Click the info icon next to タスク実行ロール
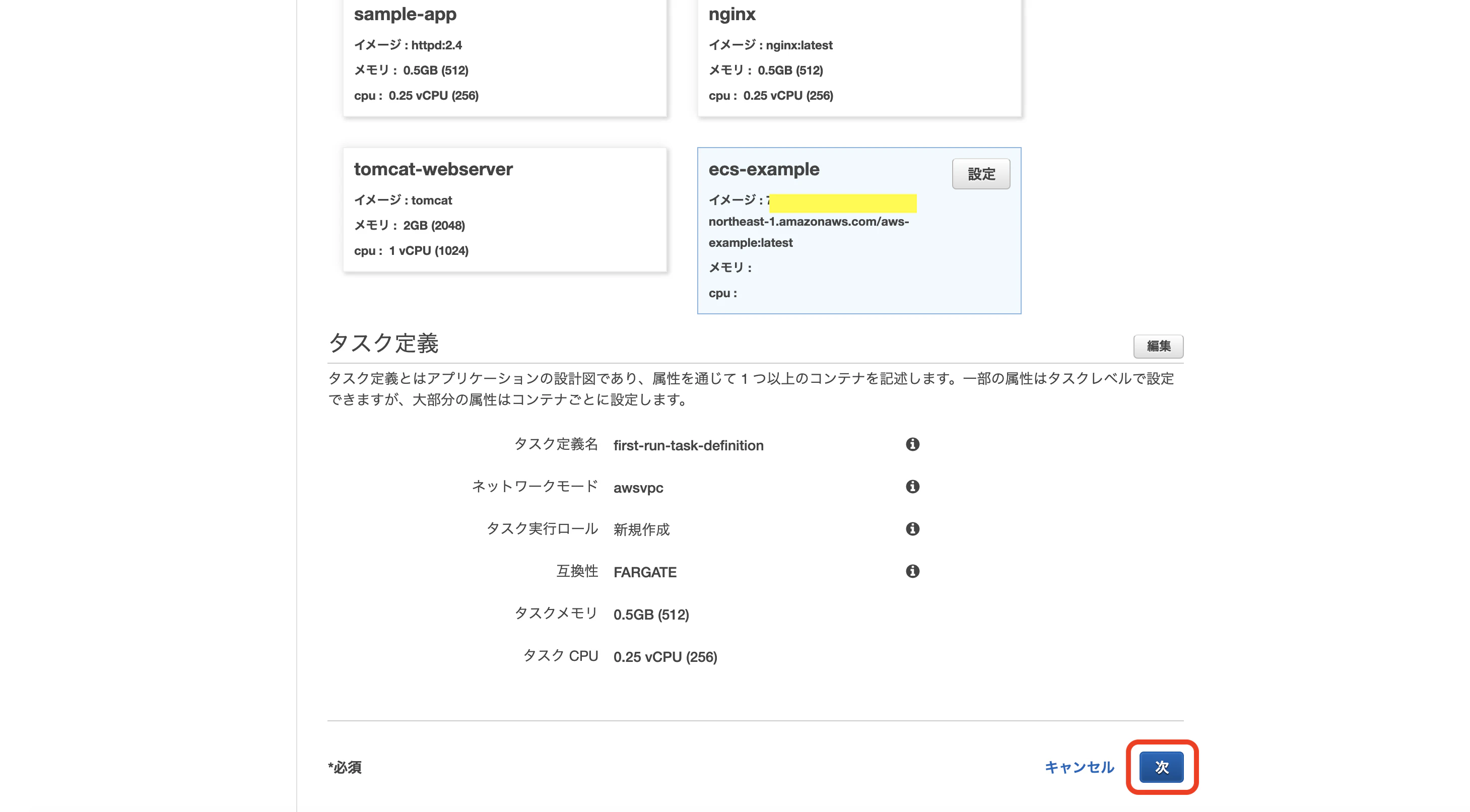This screenshot has height=812, width=1470. pyautogui.click(x=912, y=528)
